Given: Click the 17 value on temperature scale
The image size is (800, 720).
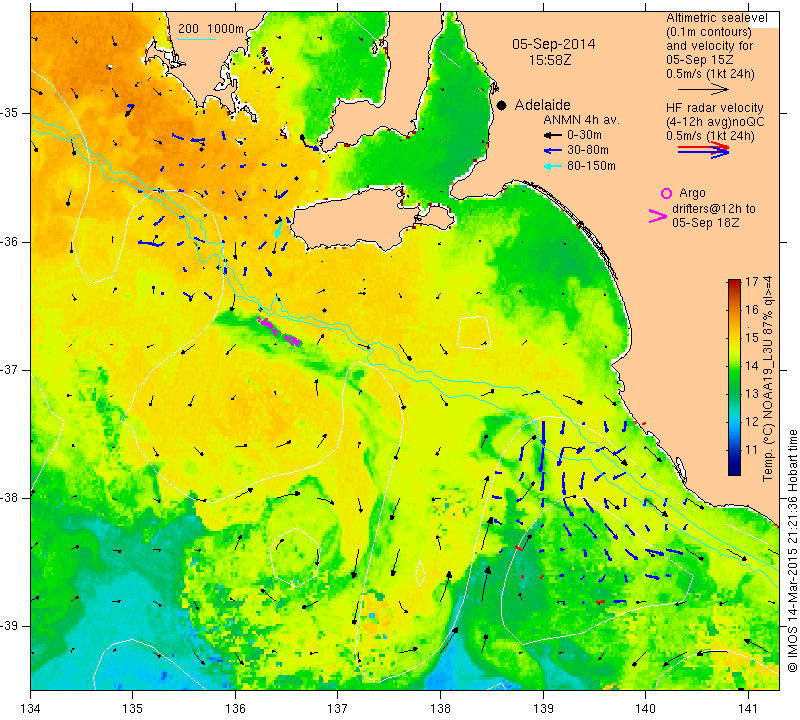Looking at the screenshot, I should (752, 281).
